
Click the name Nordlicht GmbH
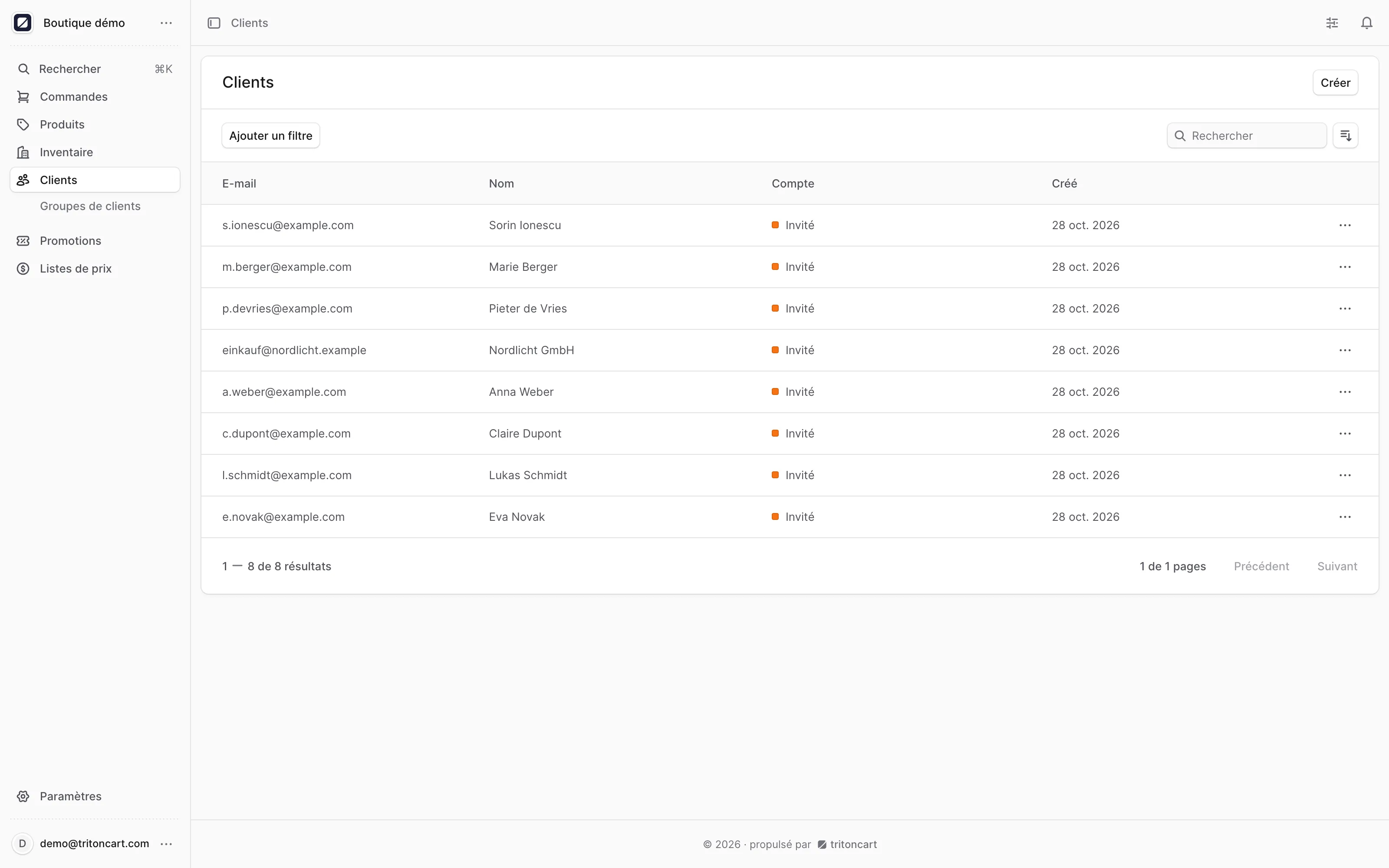pyautogui.click(x=531, y=350)
